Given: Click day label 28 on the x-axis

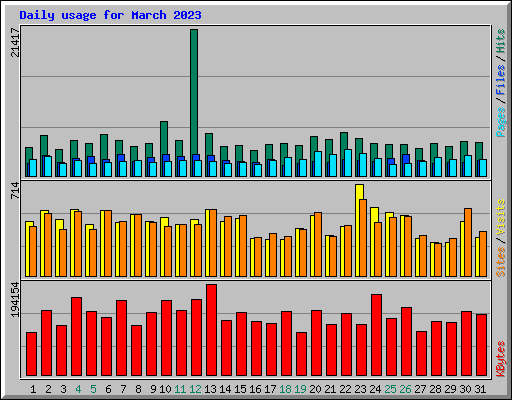Looking at the screenshot, I should point(435,389).
